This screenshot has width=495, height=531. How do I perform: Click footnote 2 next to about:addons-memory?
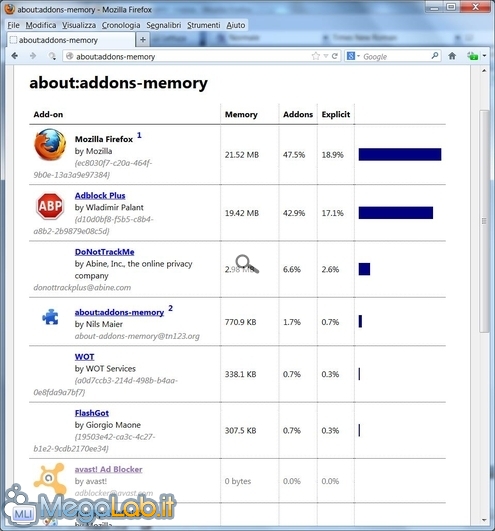(170, 308)
